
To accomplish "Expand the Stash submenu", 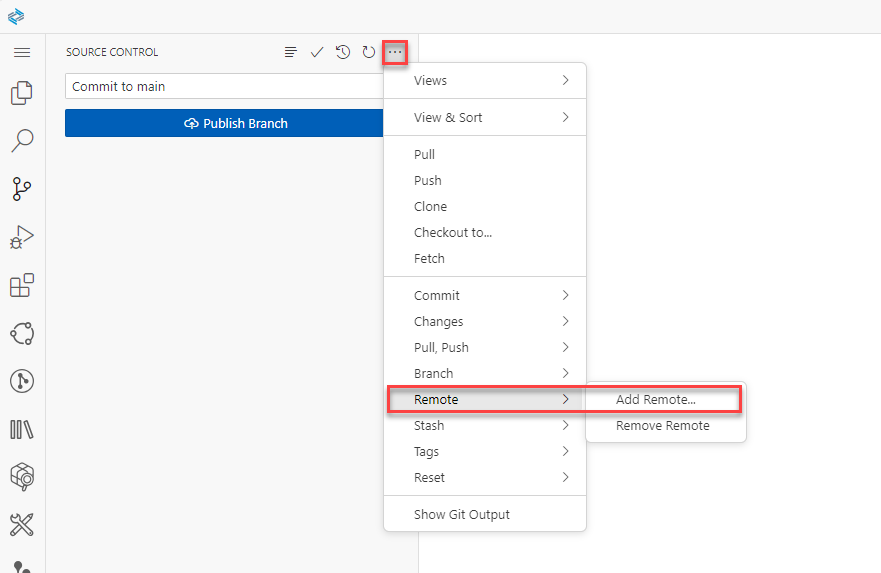I will [485, 425].
